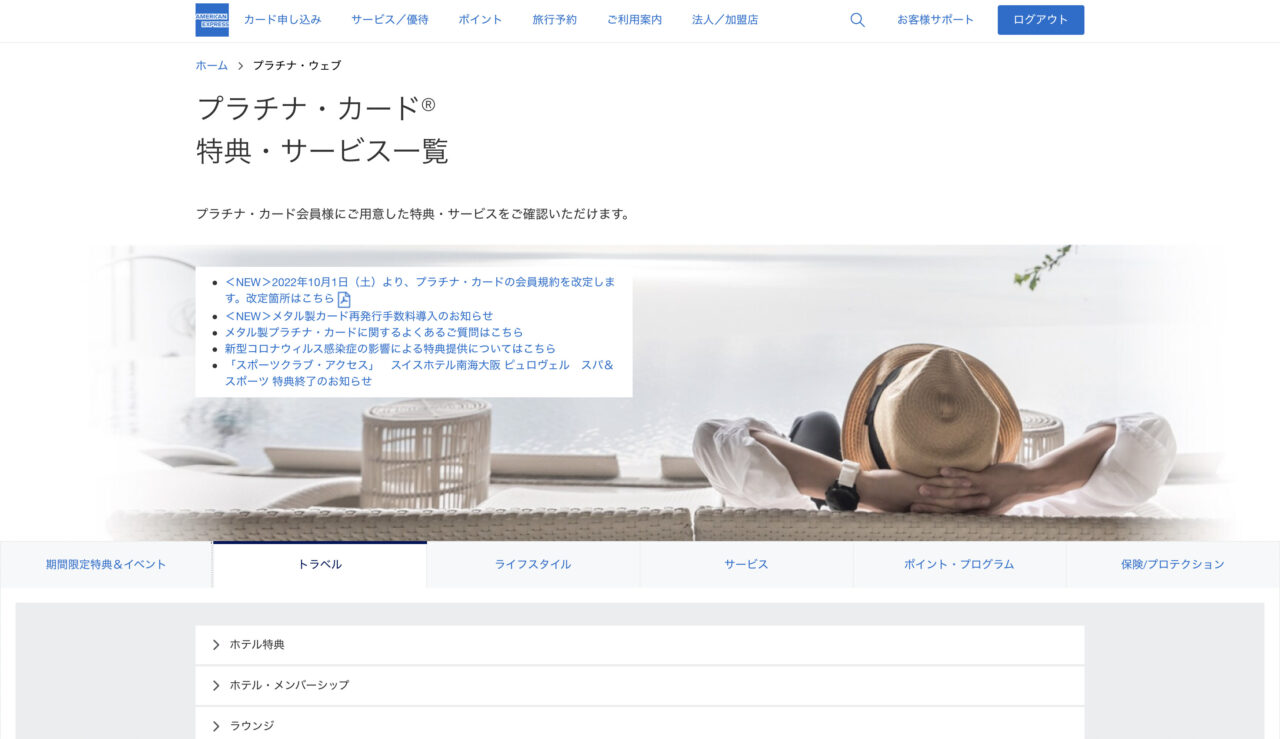Open the サービス／優待 menu

click(x=390, y=20)
